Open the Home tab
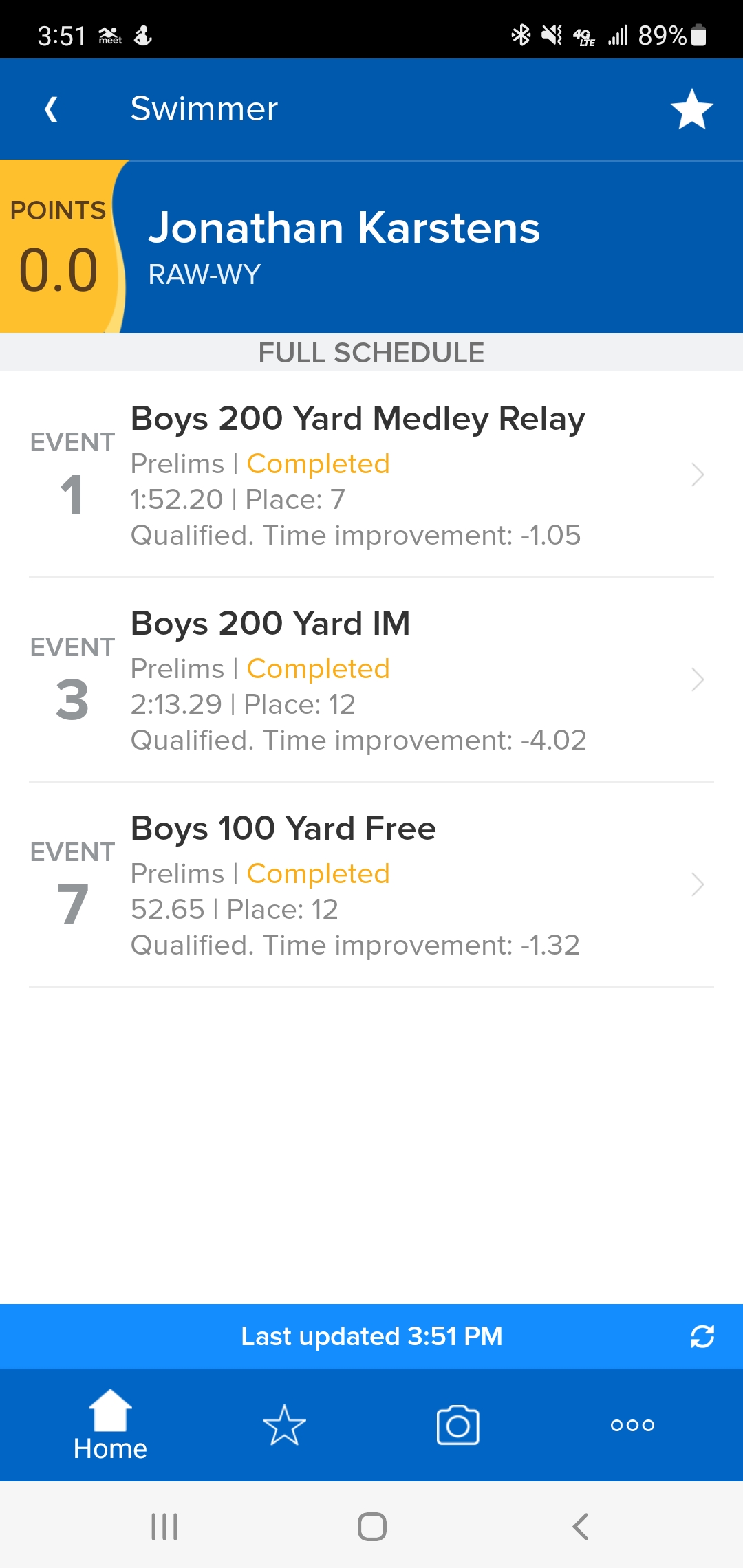Image resolution: width=743 pixels, height=1568 pixels. [x=110, y=1424]
